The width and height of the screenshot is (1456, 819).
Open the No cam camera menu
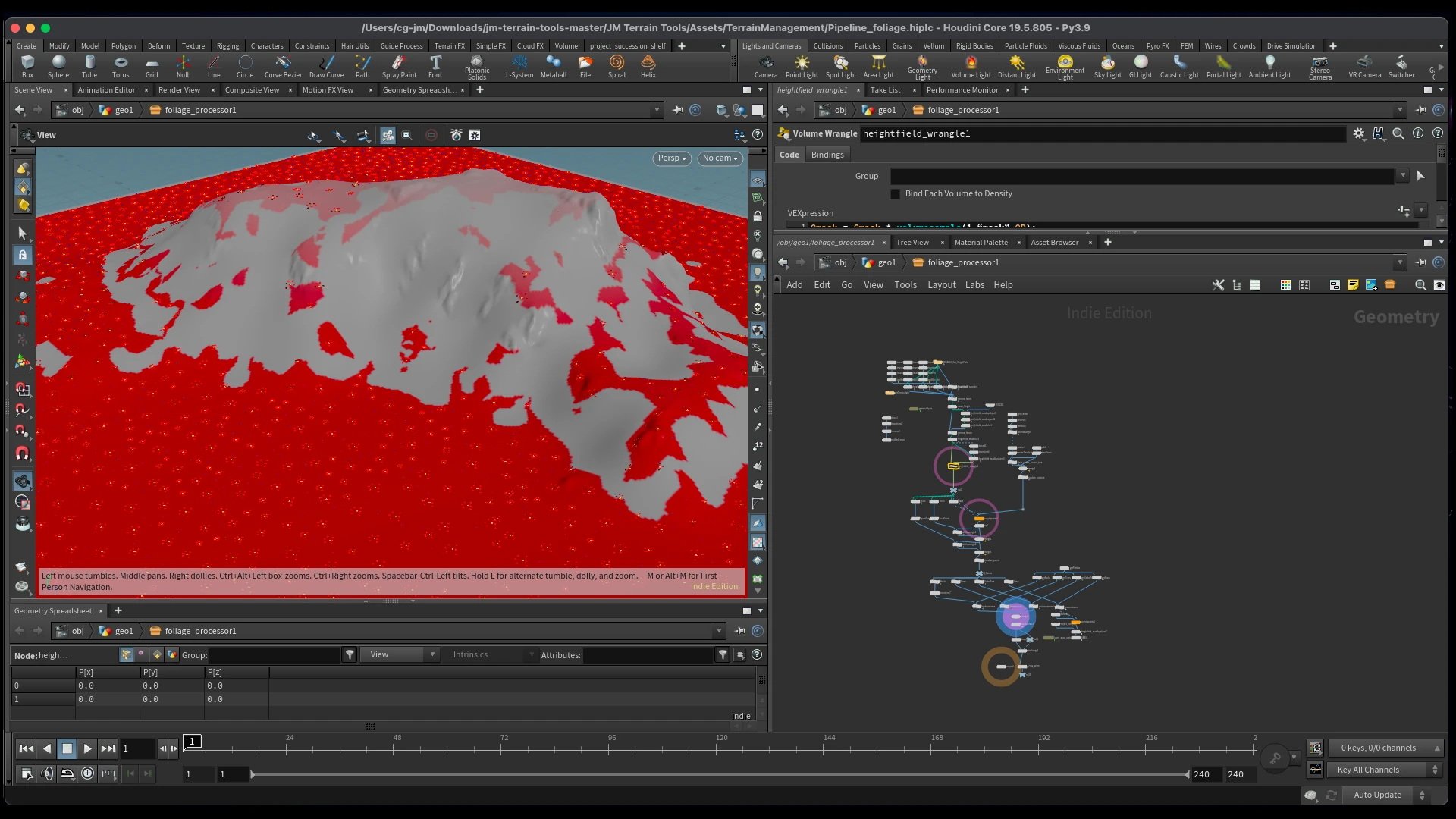[x=720, y=158]
